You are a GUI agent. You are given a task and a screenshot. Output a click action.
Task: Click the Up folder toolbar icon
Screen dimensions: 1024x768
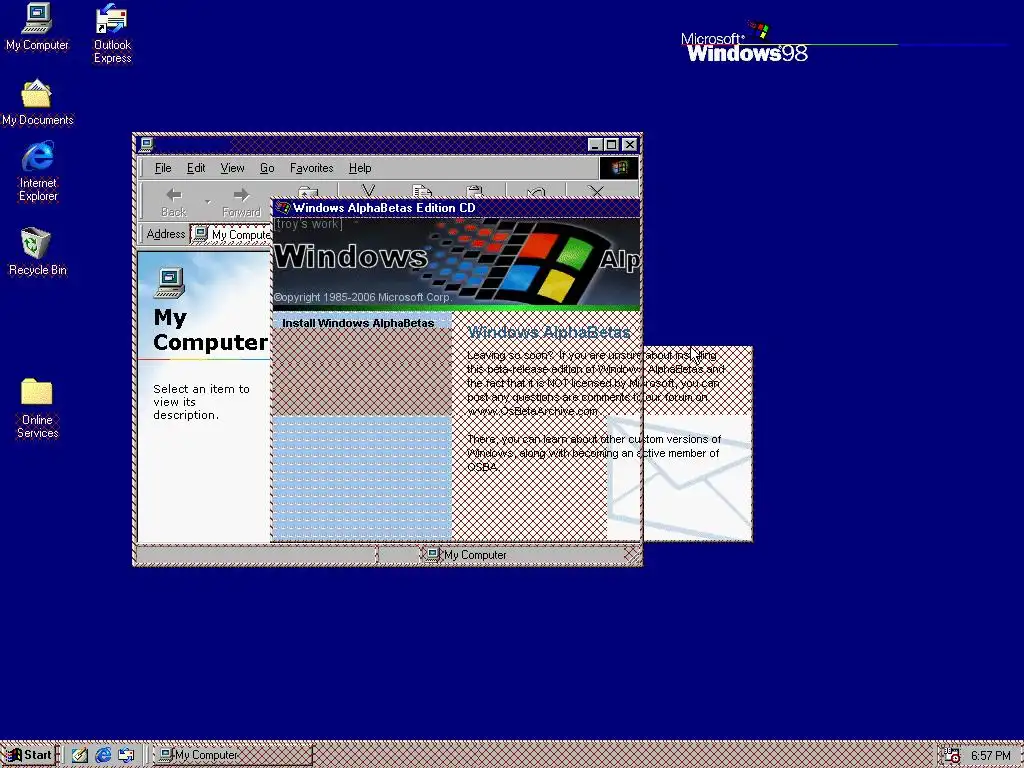tap(308, 192)
